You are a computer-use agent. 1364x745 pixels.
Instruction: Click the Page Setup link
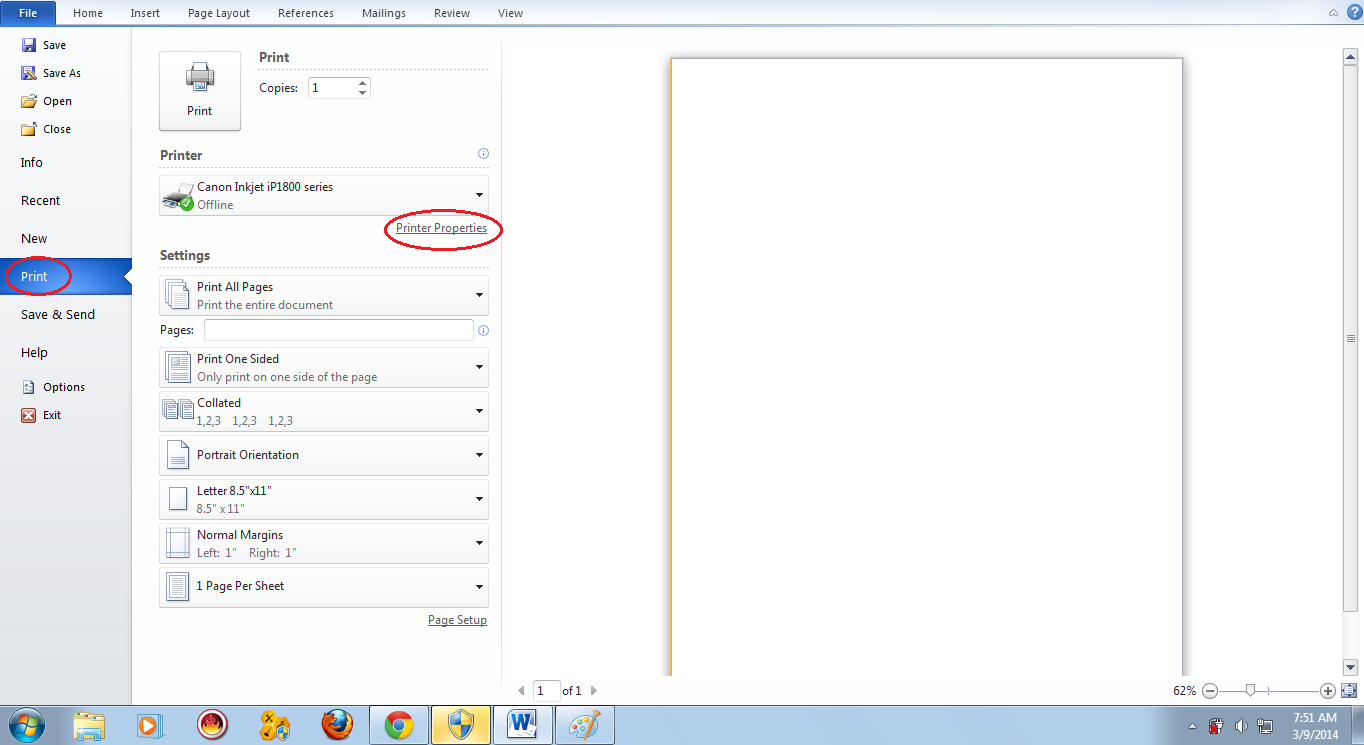457,619
